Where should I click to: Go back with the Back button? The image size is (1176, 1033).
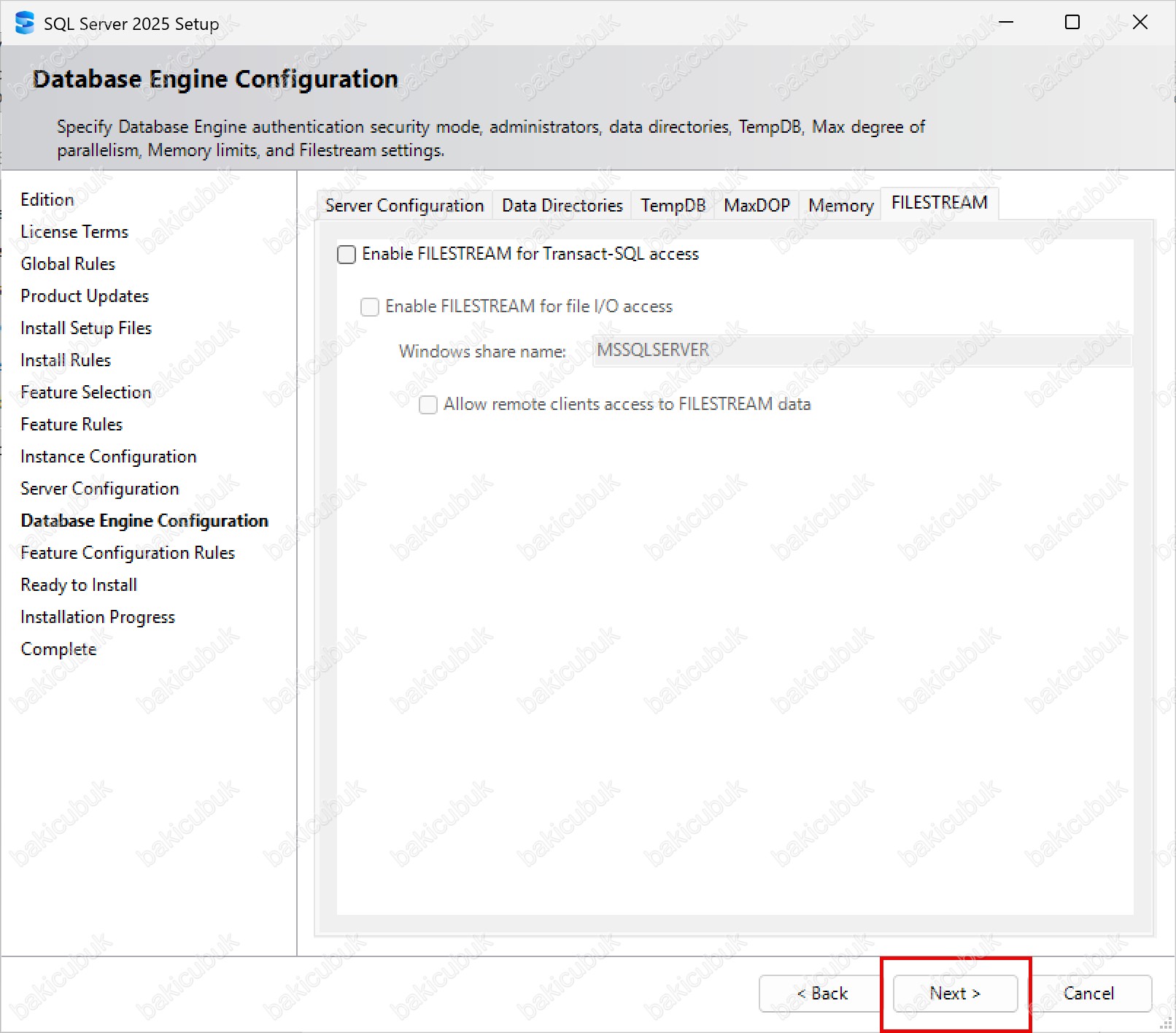[821, 994]
